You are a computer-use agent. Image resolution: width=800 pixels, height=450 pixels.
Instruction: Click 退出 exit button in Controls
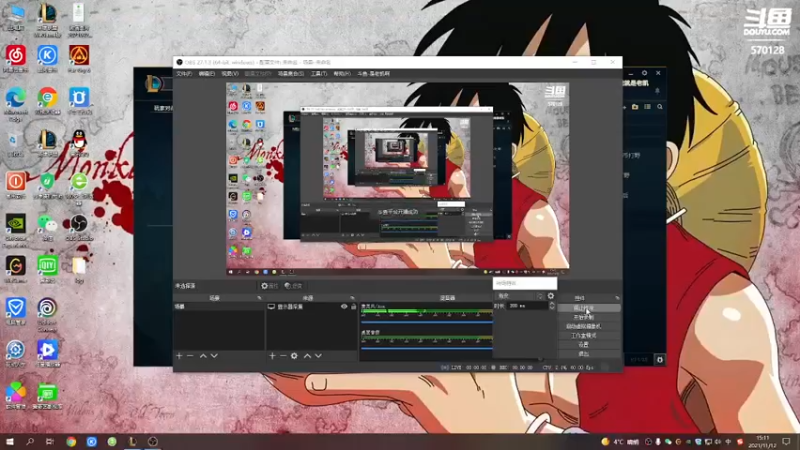click(589, 354)
